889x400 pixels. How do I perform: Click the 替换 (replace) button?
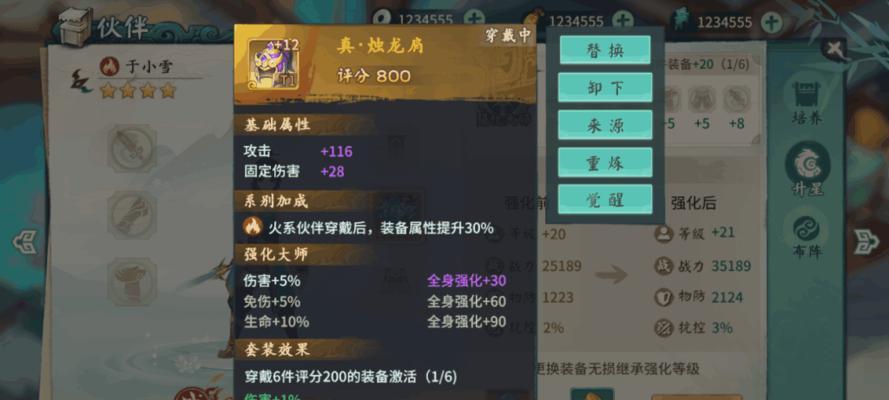tap(605, 50)
